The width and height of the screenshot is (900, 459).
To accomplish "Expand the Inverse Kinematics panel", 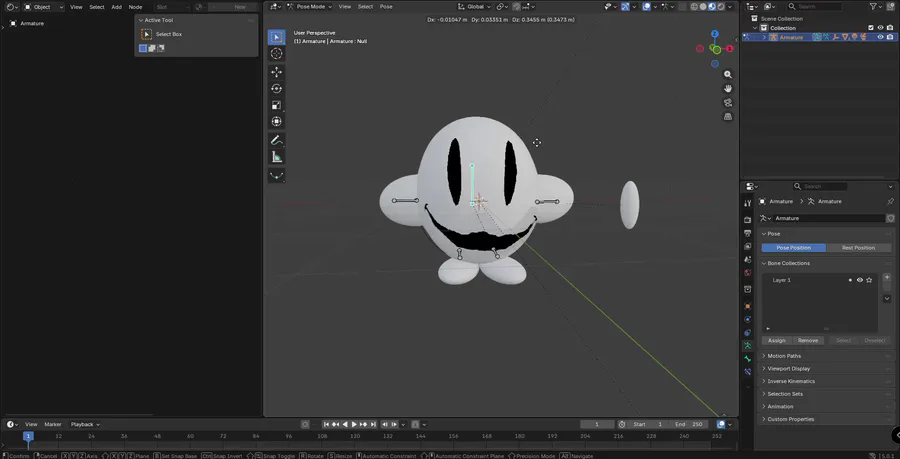I will [790, 381].
